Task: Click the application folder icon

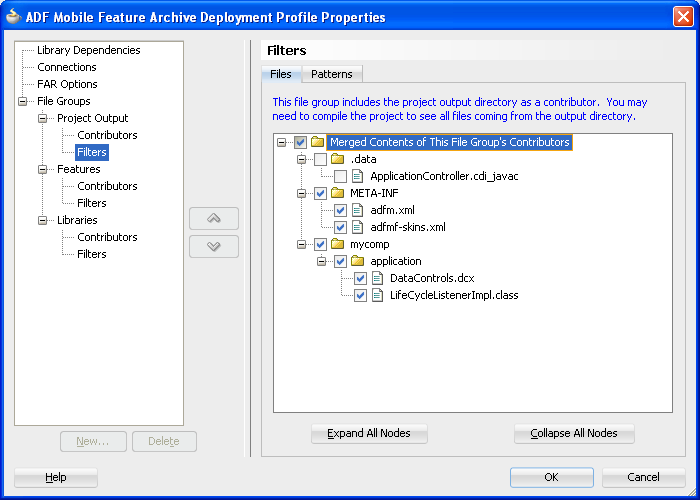Action: point(358,261)
